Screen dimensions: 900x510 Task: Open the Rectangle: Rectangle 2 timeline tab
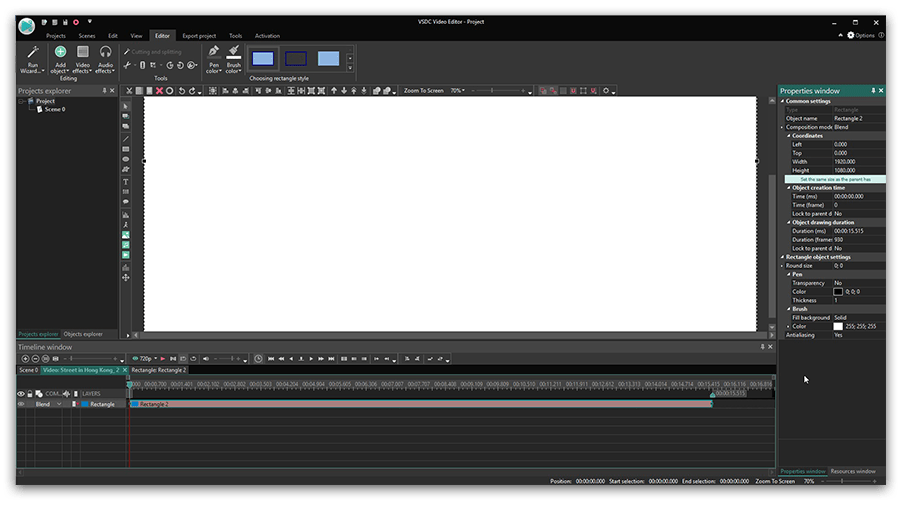coord(158,370)
